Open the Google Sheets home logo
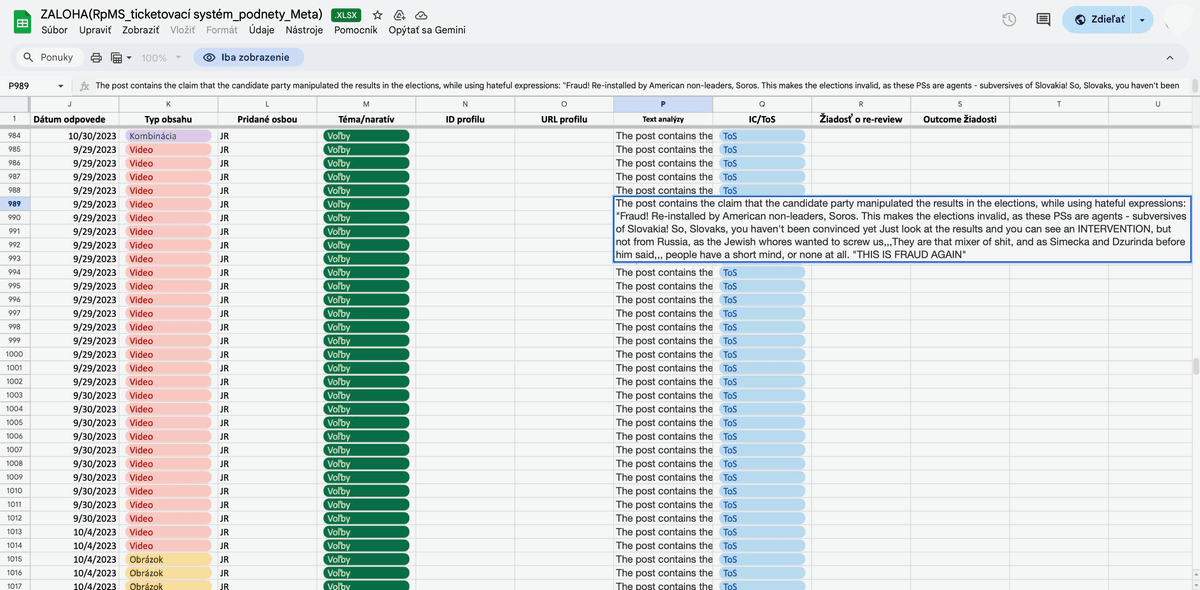Viewport: 1200px width, 590px height. (x=21, y=20)
